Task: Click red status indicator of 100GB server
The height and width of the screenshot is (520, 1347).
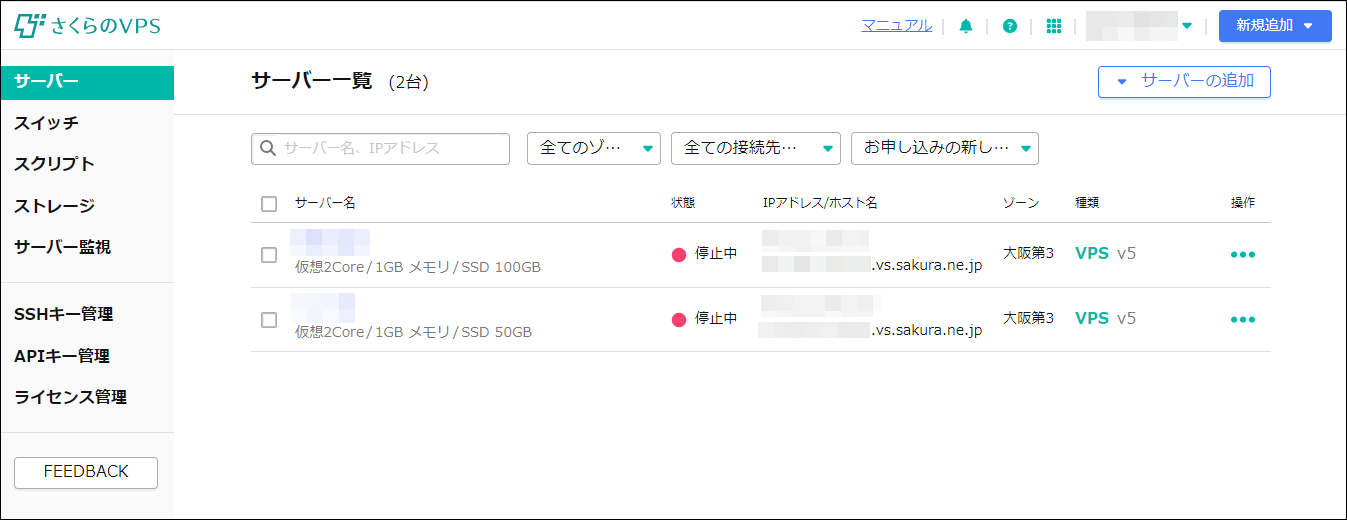Action: (679, 254)
